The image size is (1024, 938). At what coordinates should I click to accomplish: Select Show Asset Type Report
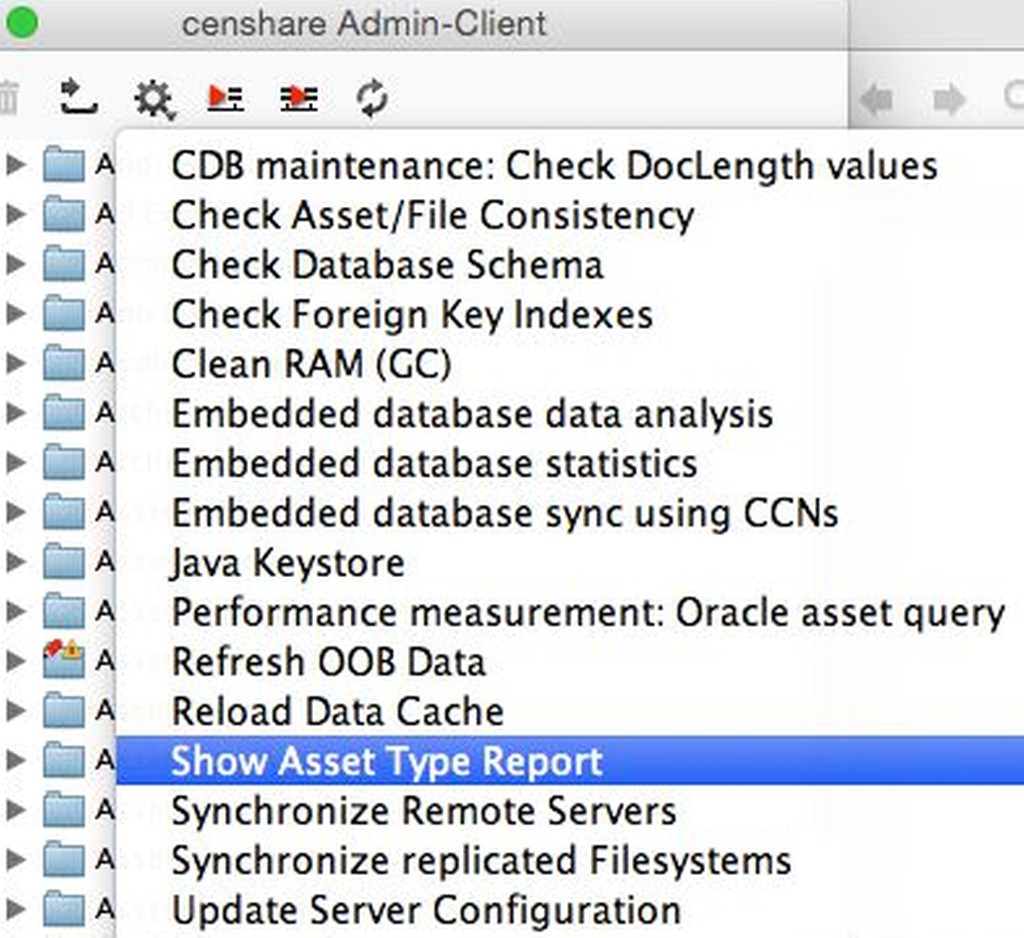tap(387, 761)
